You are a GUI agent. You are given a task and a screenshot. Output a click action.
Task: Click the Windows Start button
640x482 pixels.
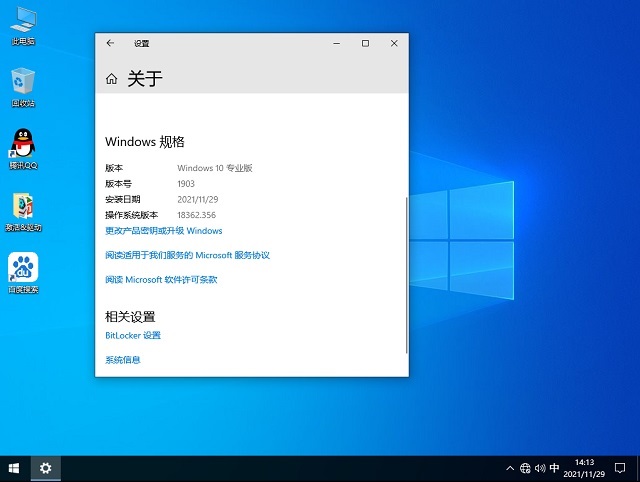click(15, 468)
